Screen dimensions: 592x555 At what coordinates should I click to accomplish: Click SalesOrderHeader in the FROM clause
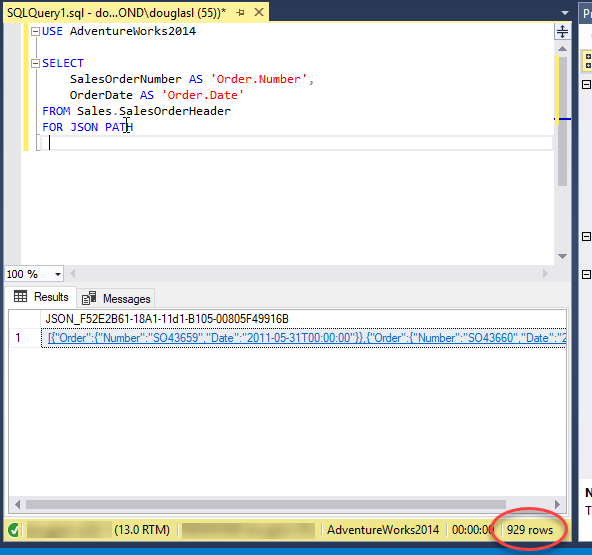(174, 111)
